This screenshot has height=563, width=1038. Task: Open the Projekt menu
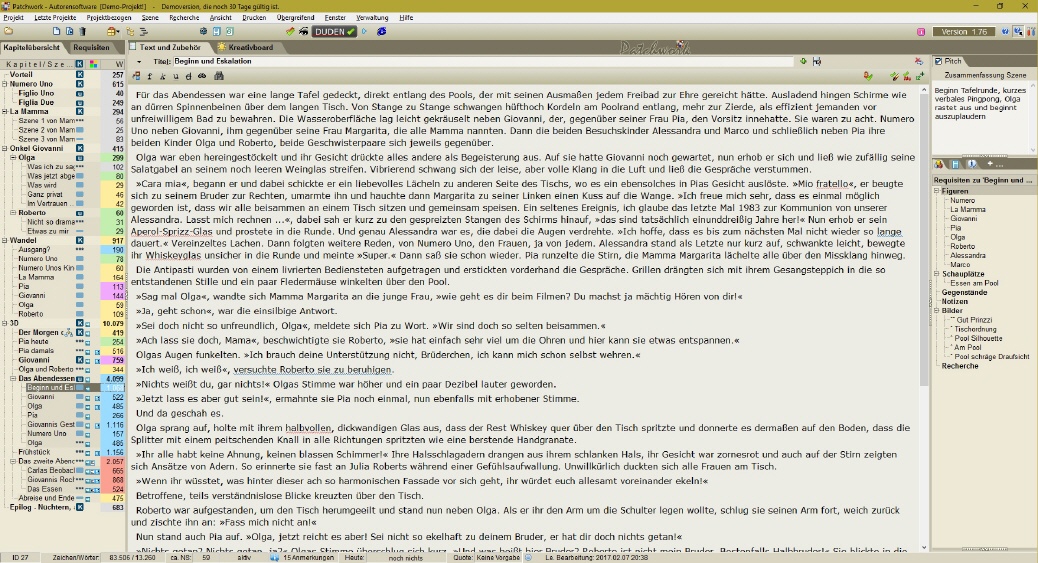pos(13,18)
